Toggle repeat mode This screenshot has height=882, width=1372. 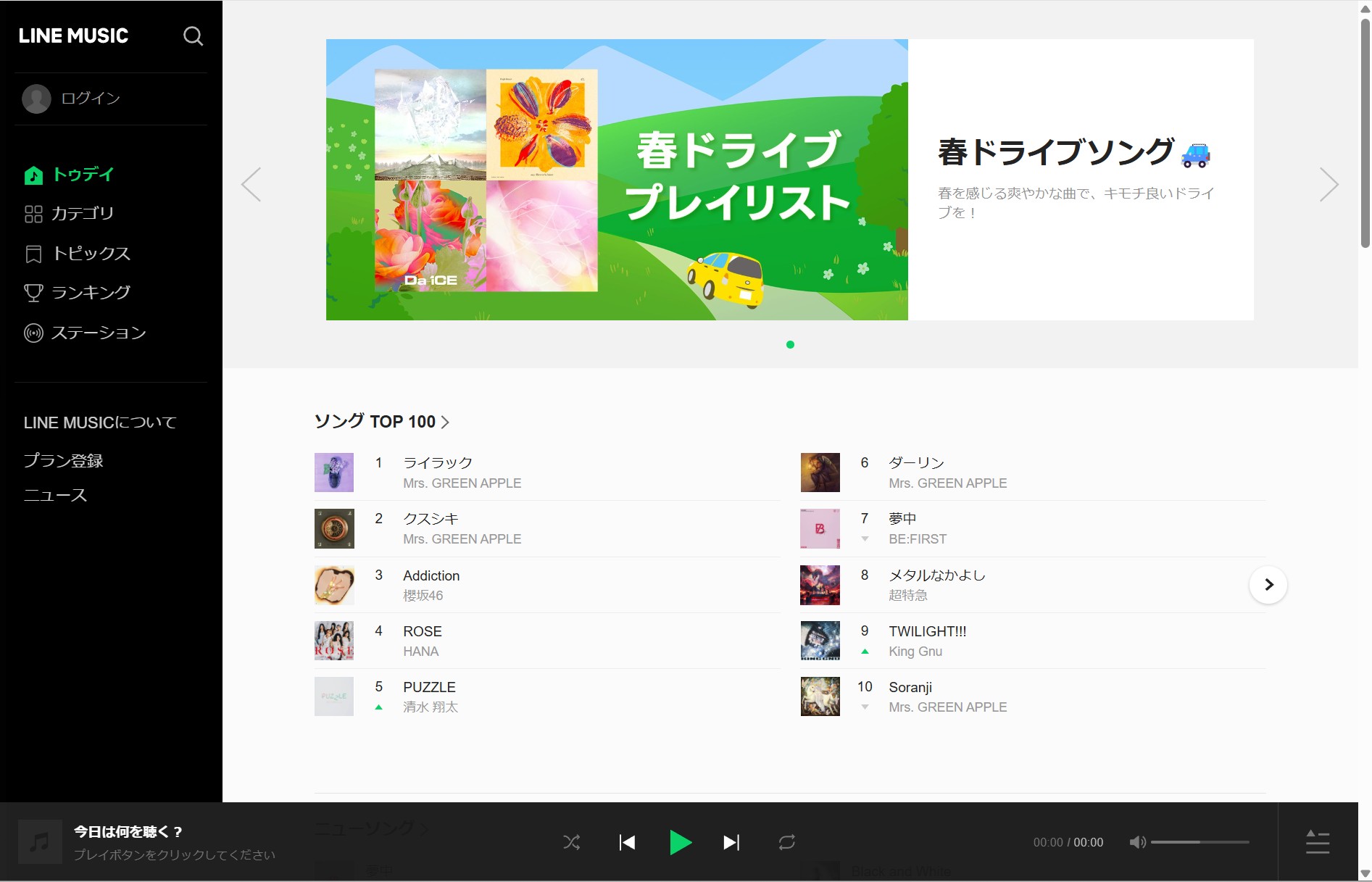tap(787, 842)
